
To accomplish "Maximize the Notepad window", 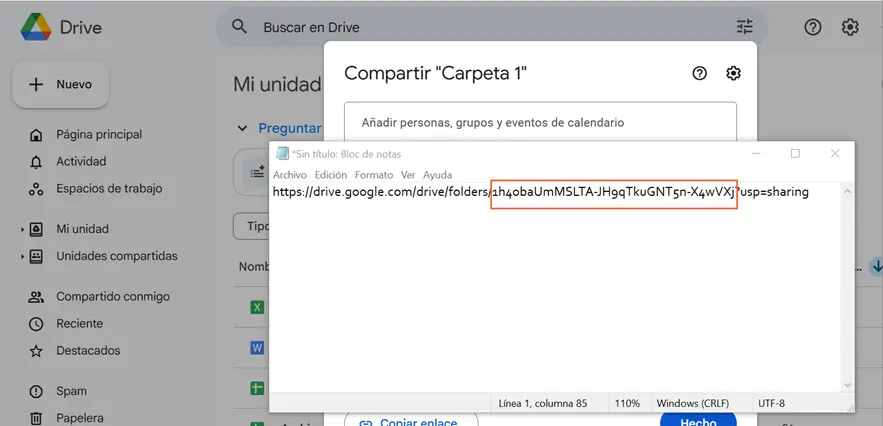I will point(795,153).
